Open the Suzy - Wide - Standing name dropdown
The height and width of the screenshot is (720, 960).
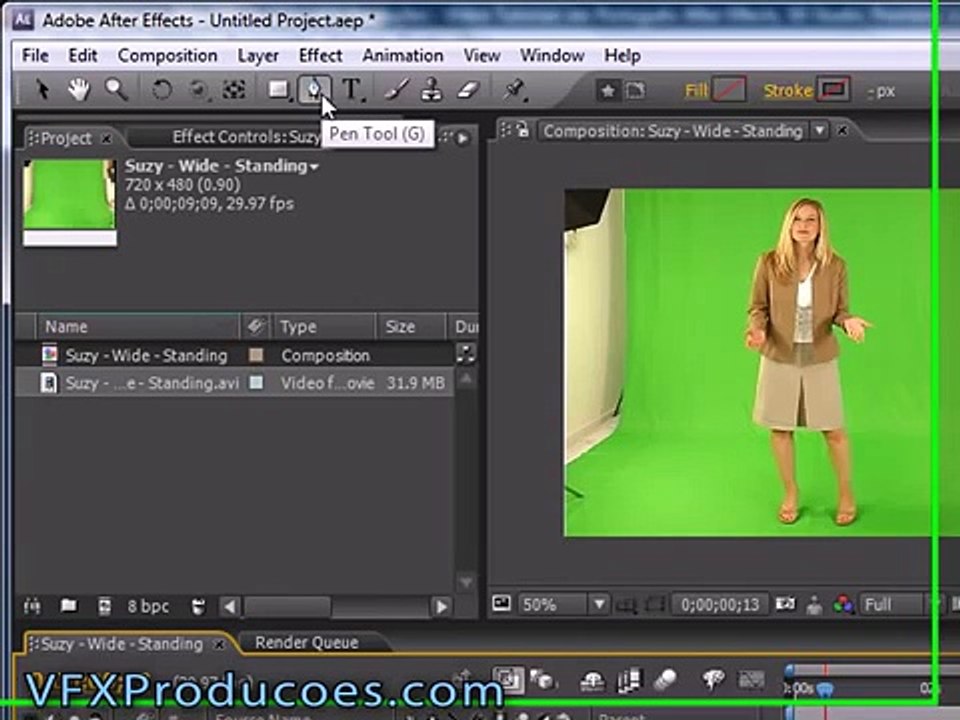pyautogui.click(x=314, y=167)
